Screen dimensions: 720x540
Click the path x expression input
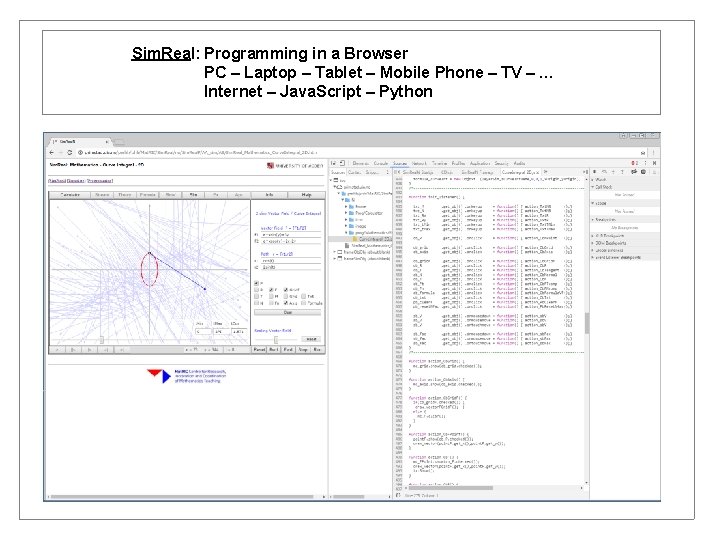tap(291, 261)
